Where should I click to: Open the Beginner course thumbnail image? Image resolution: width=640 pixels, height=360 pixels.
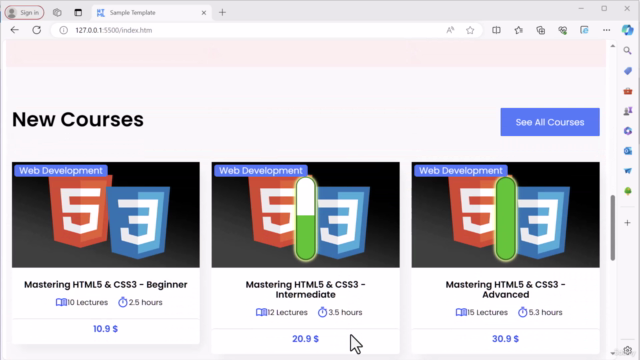click(x=106, y=215)
